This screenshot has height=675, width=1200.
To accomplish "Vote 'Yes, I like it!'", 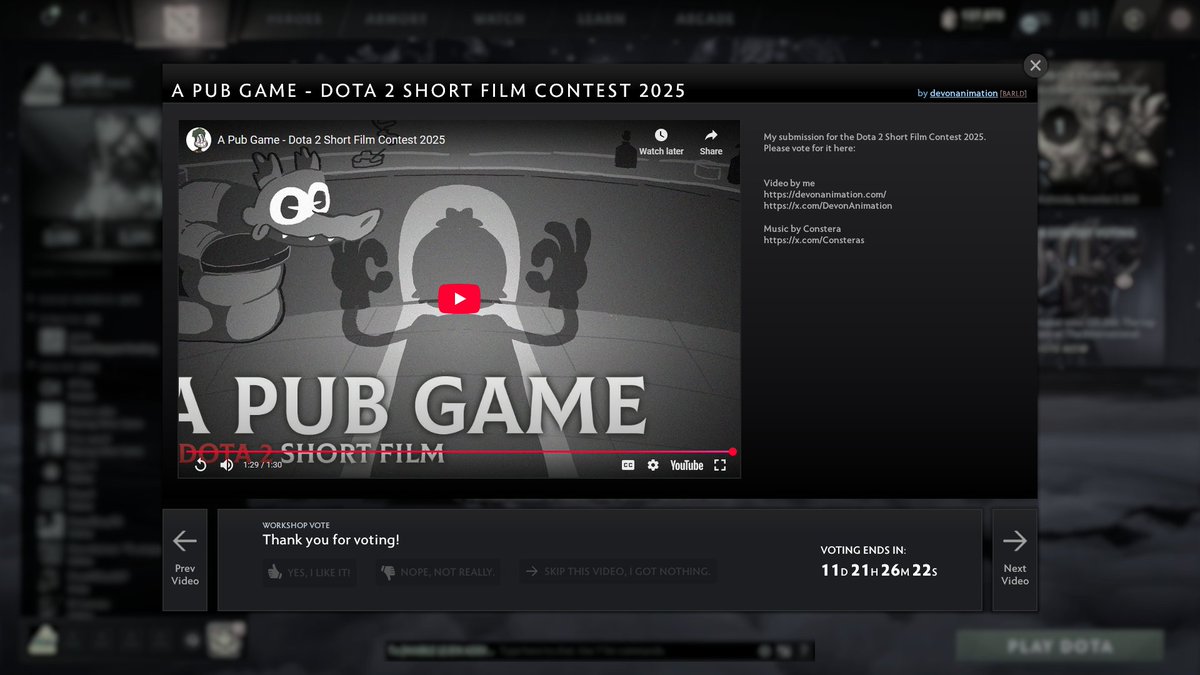I will coord(309,572).
